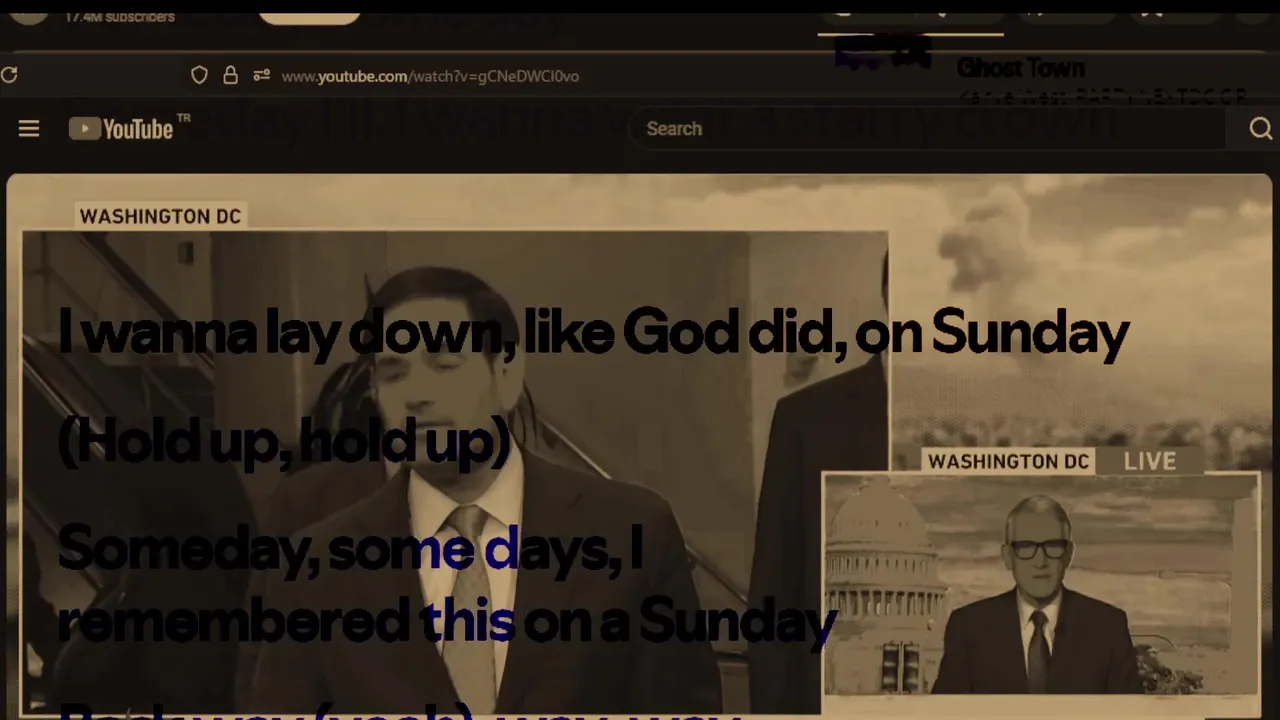Screen dimensions: 1280x720
Task: Click the '(Hold up, hold up)' lyric
Action: pos(284,440)
